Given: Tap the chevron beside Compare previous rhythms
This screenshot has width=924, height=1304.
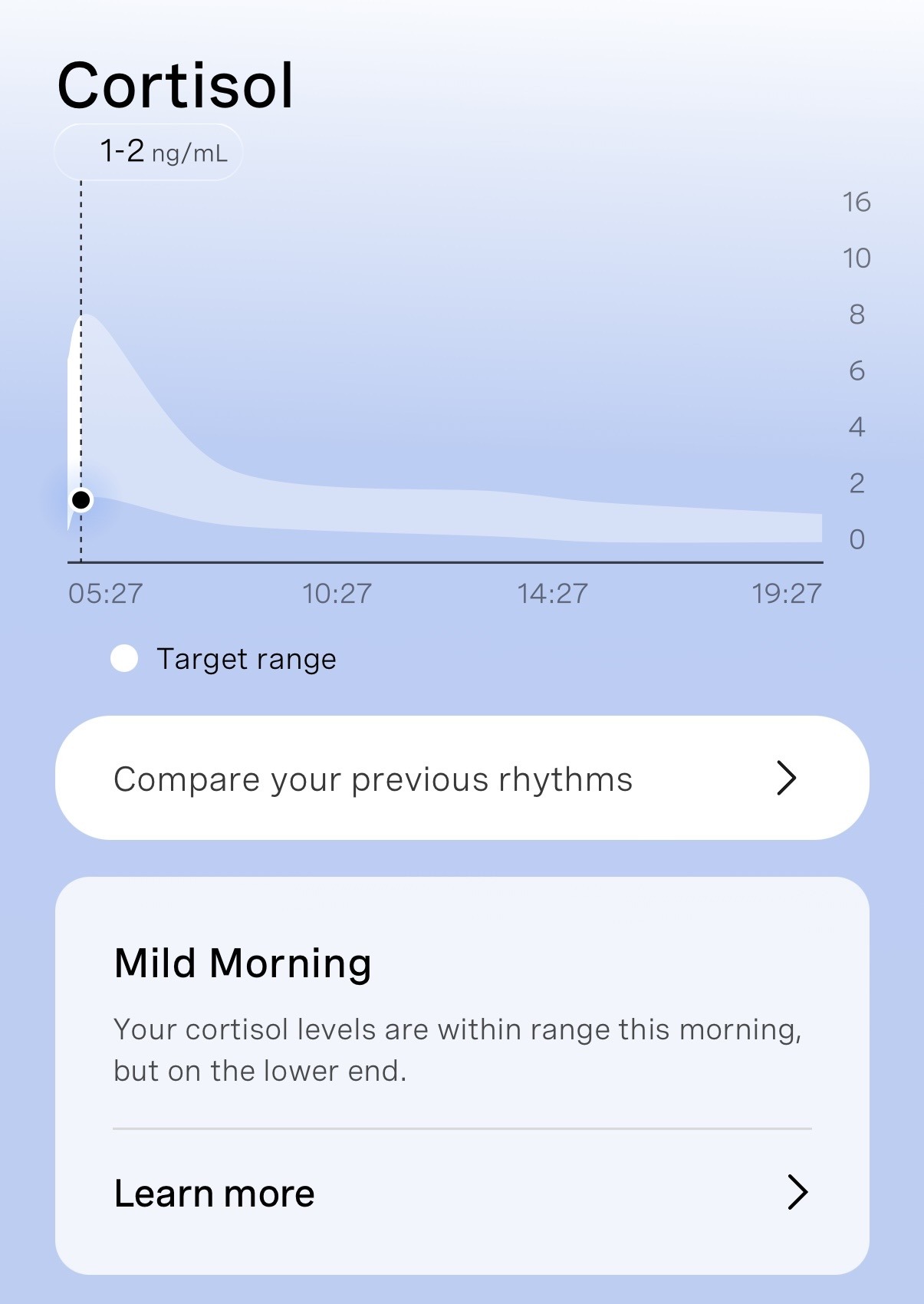Looking at the screenshot, I should 786,778.
